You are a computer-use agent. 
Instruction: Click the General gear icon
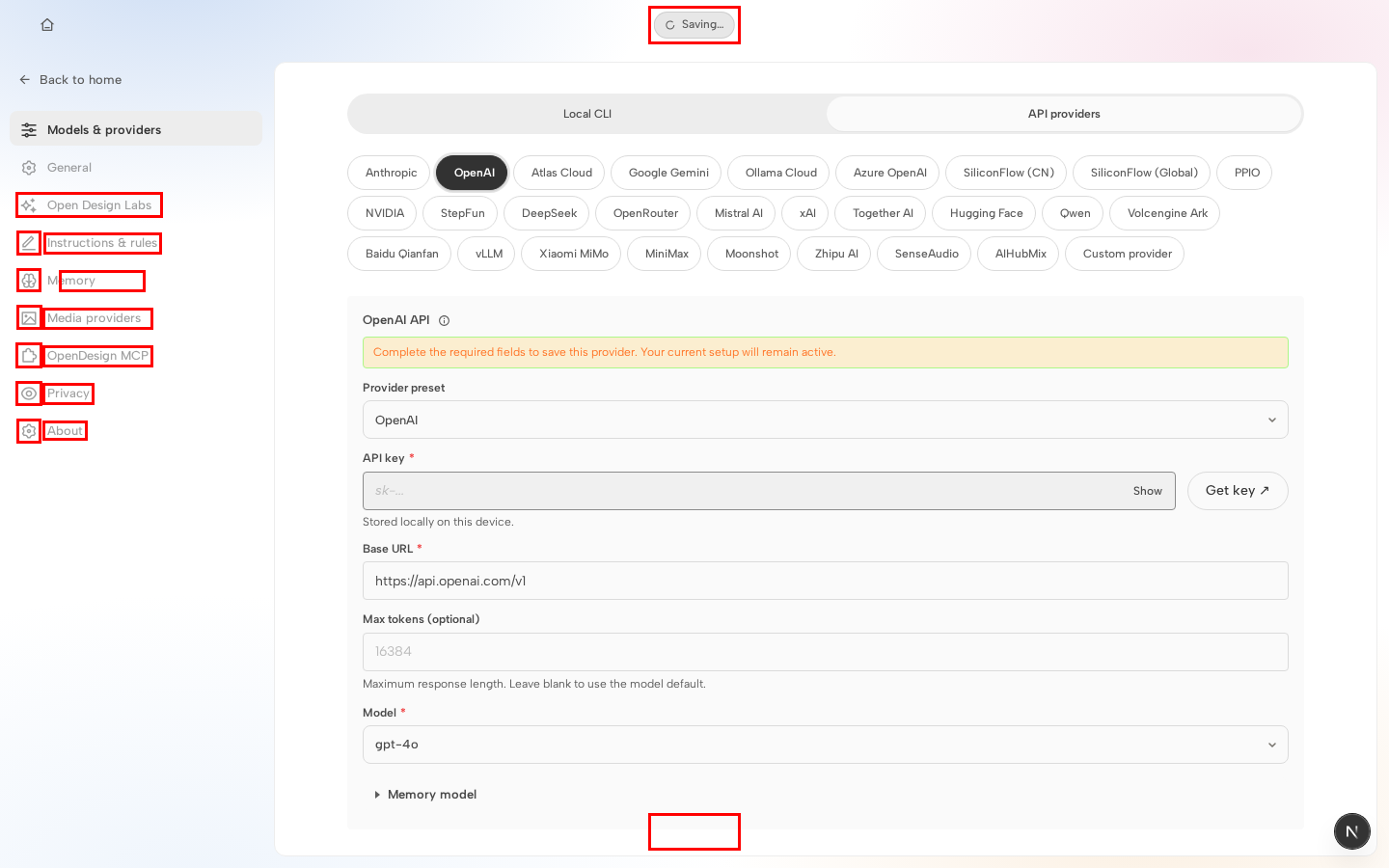pos(29,168)
